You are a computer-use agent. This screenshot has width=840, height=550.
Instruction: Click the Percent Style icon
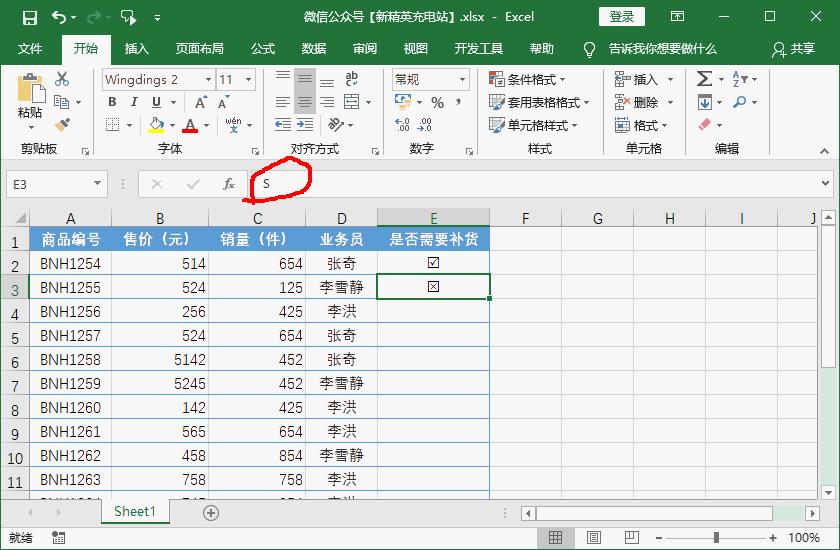pos(438,102)
